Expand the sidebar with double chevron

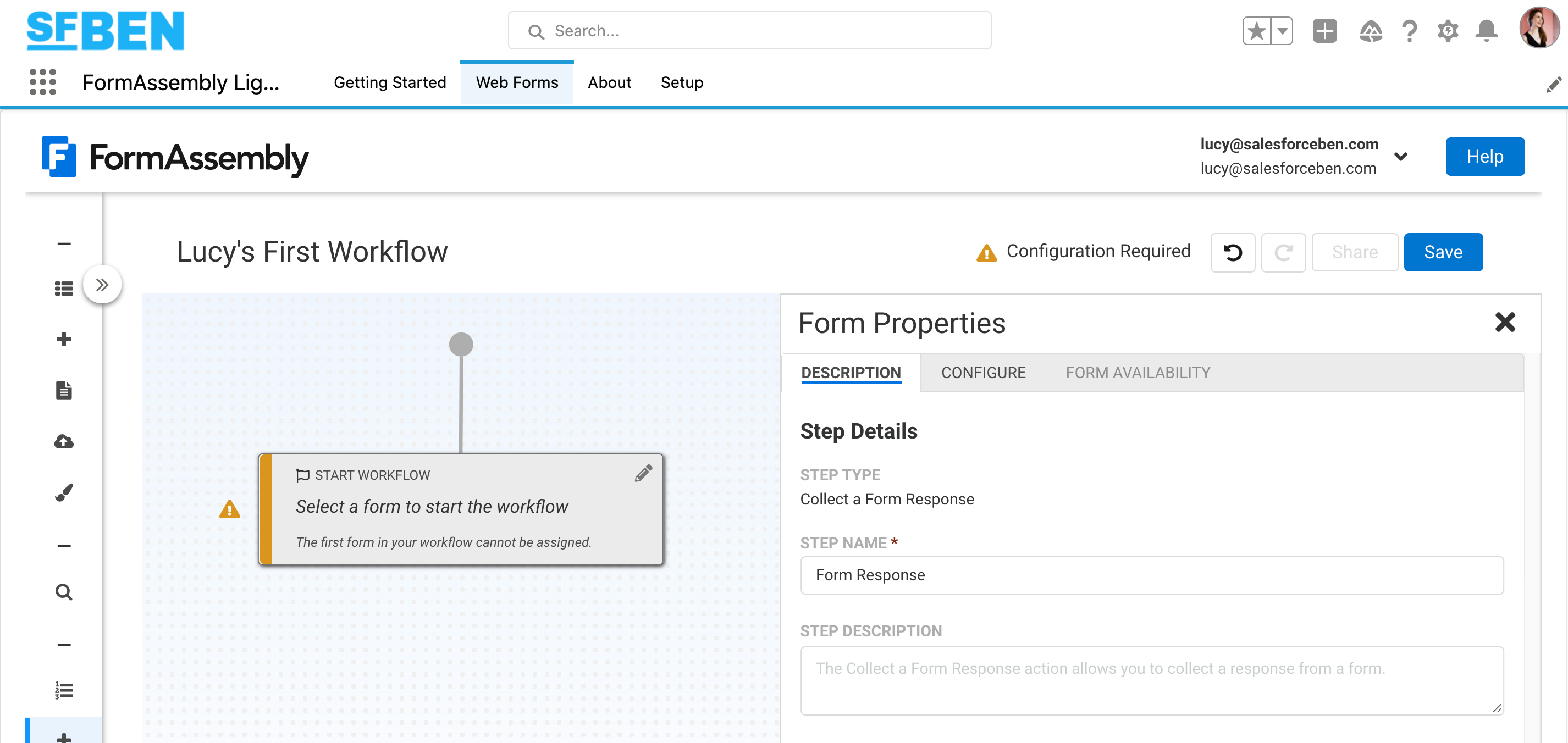click(x=102, y=285)
